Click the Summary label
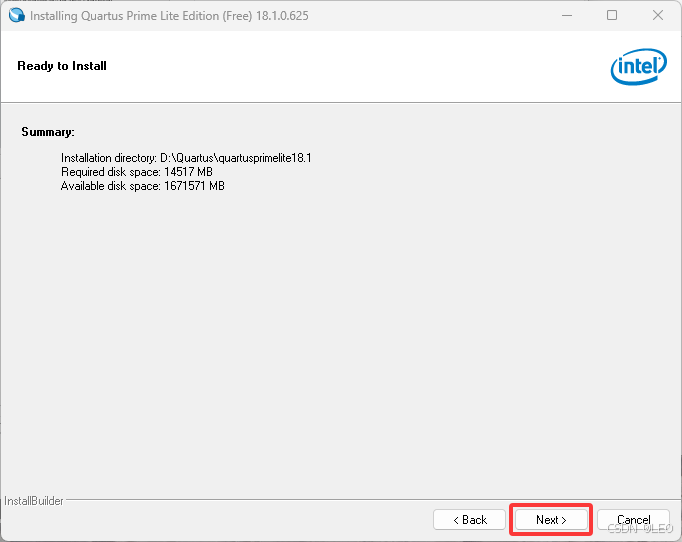The image size is (682, 542). [x=48, y=132]
